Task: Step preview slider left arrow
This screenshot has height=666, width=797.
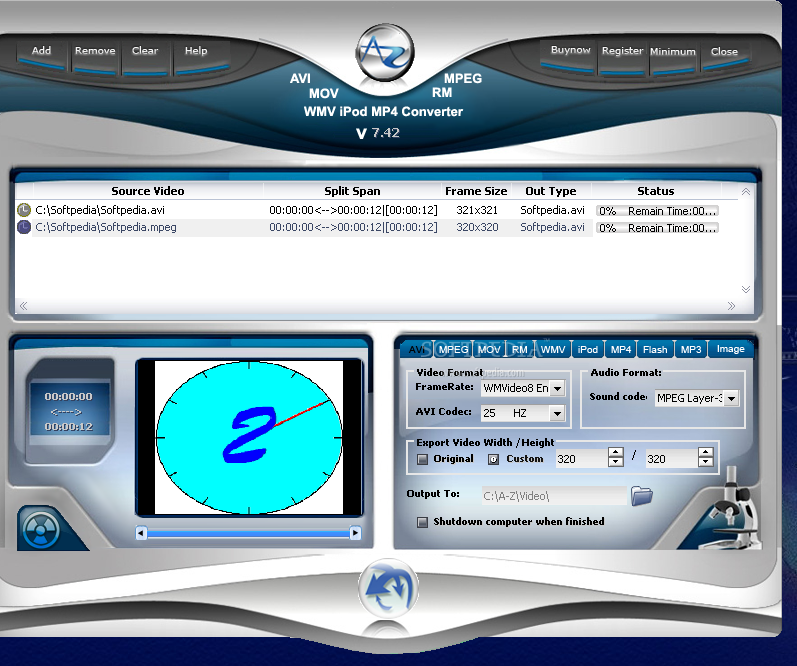Action: tap(141, 533)
